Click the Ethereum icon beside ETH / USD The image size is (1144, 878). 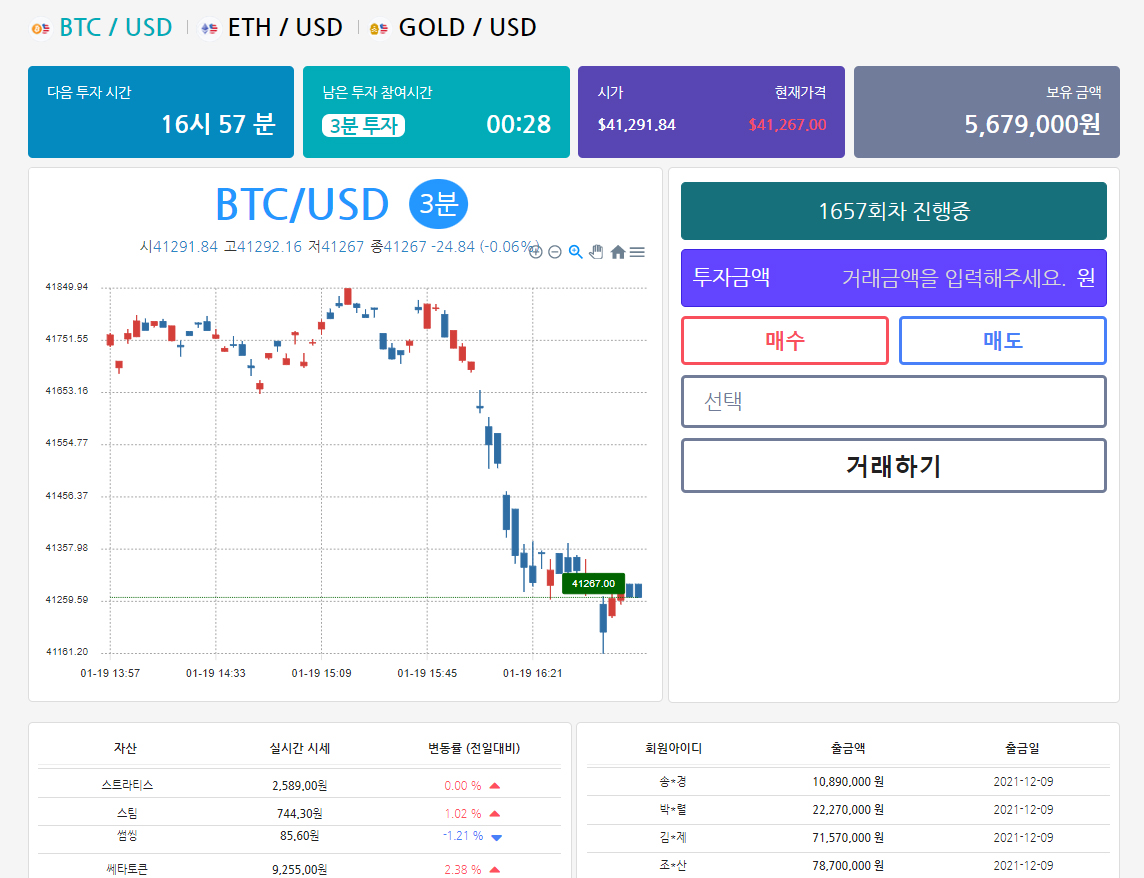209,28
